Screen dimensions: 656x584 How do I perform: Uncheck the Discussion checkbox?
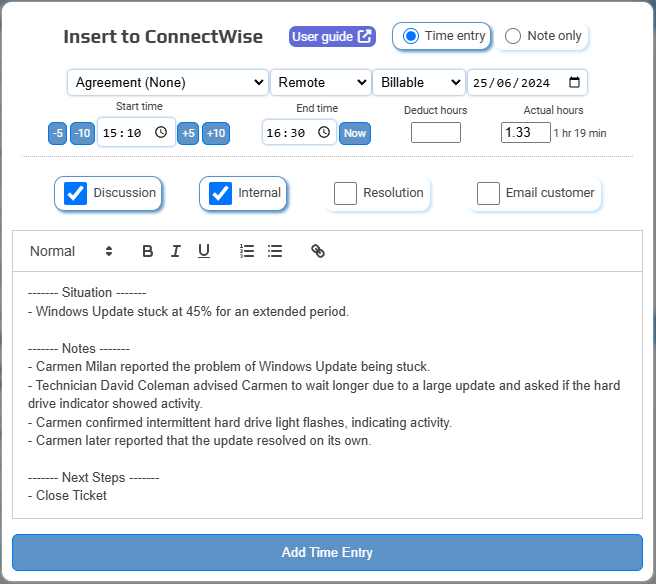tap(75, 193)
